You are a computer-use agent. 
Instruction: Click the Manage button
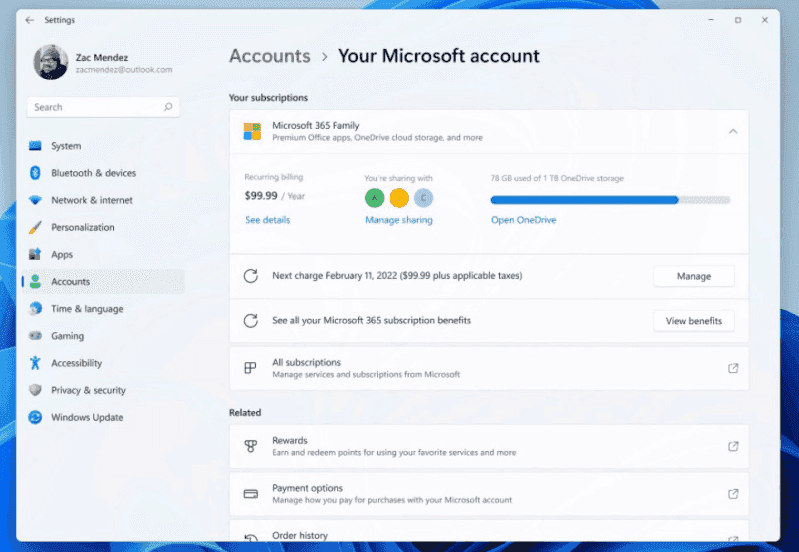(x=694, y=276)
